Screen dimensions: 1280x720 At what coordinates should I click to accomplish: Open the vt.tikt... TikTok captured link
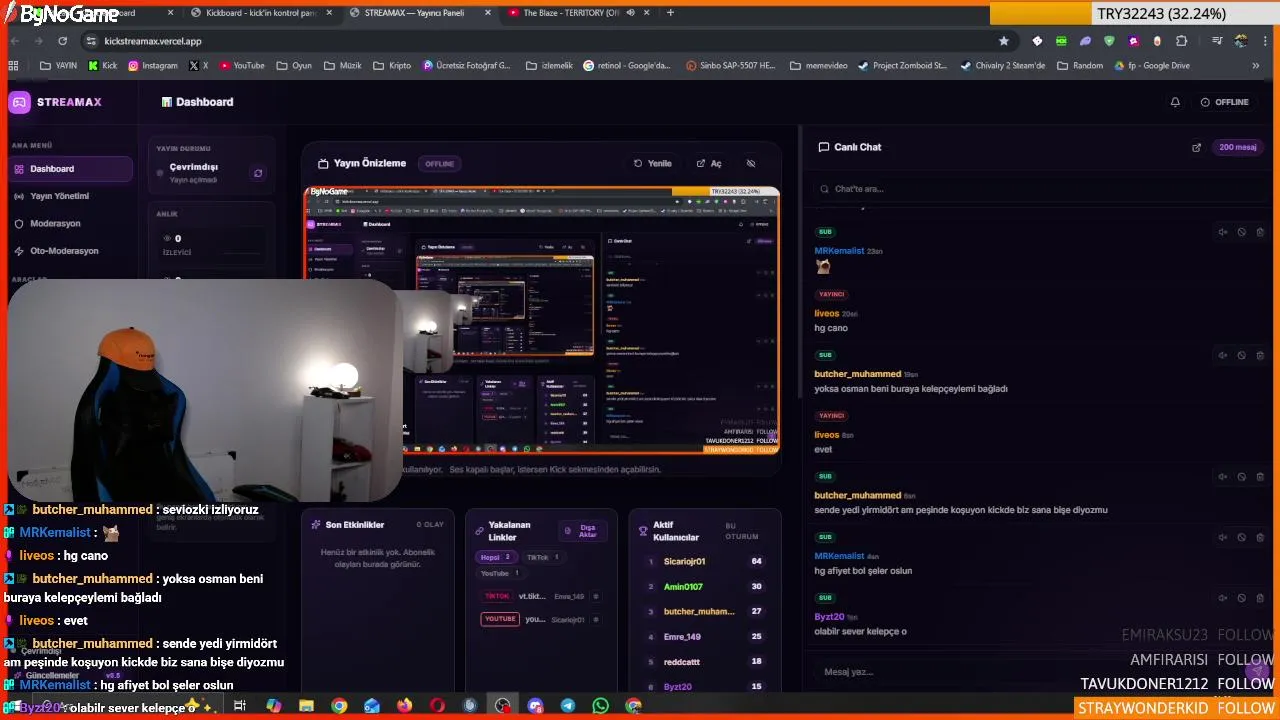tap(532, 596)
